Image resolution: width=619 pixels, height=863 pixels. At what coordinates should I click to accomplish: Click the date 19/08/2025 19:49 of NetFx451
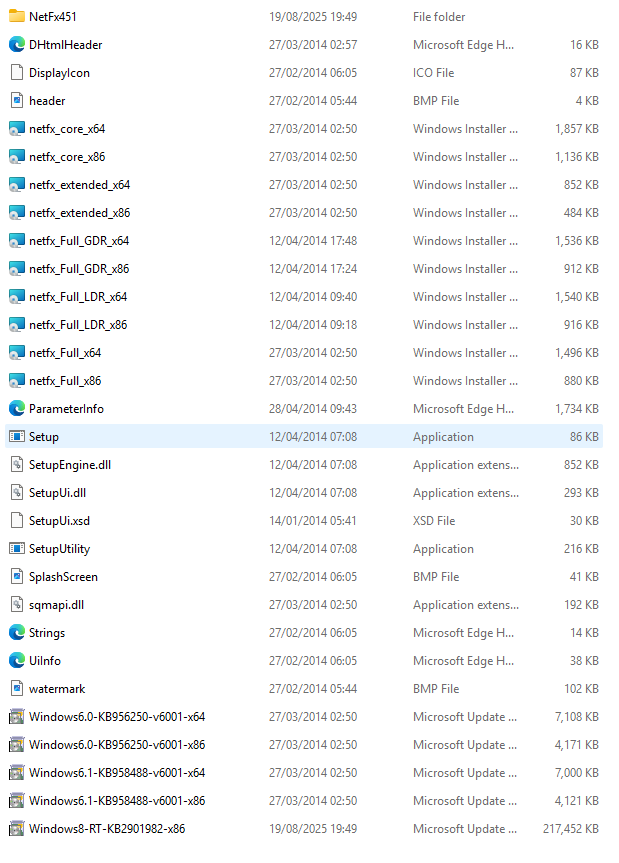click(x=313, y=17)
